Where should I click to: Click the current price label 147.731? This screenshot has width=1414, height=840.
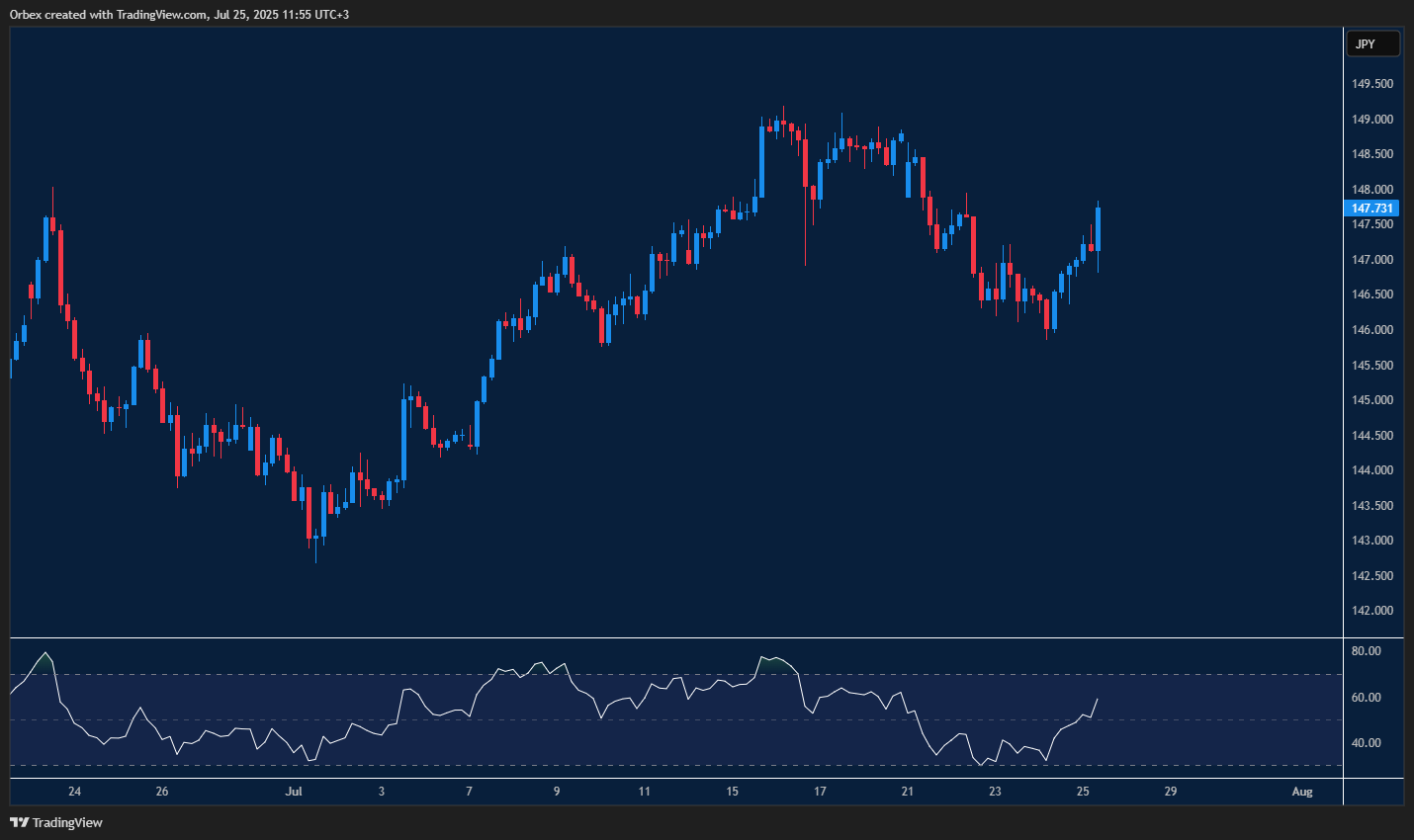pyautogui.click(x=1372, y=209)
